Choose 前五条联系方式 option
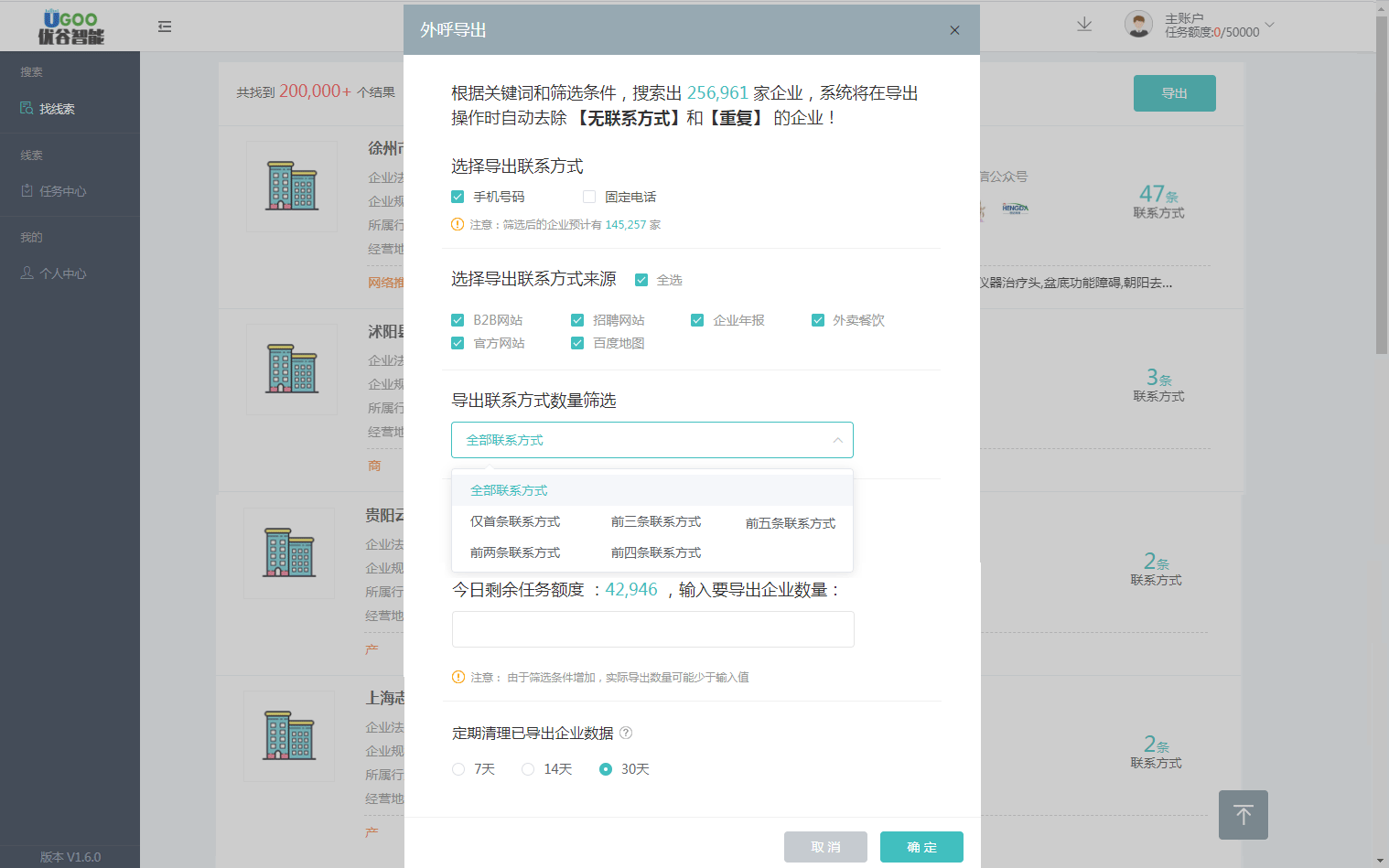This screenshot has width=1389, height=868. [791, 523]
